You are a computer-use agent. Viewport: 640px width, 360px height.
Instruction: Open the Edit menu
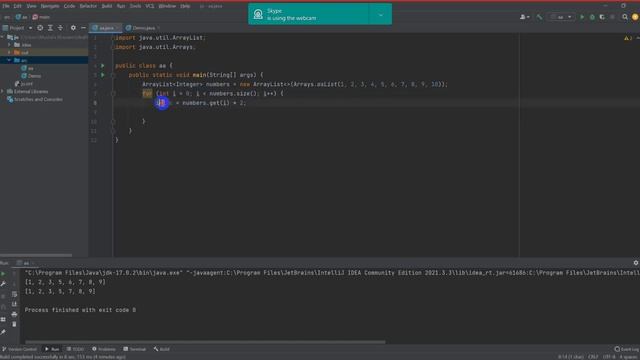(18, 6)
